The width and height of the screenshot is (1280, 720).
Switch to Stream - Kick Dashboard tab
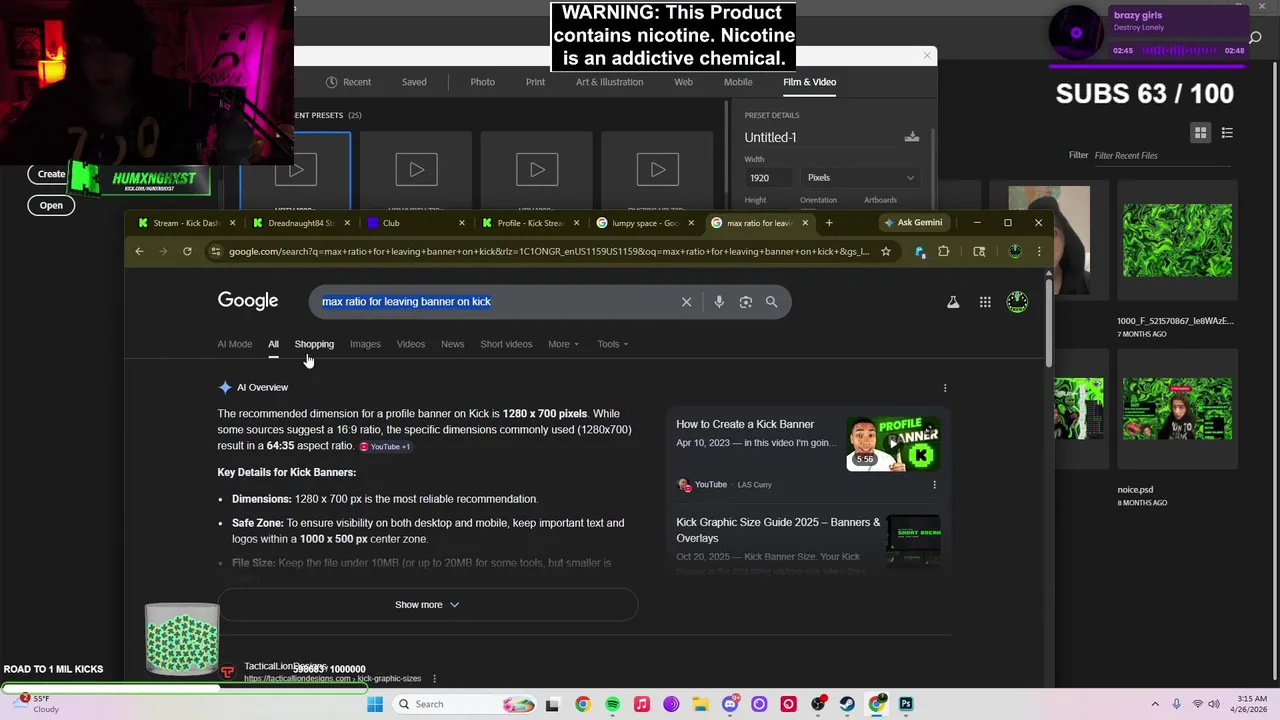pos(187,223)
